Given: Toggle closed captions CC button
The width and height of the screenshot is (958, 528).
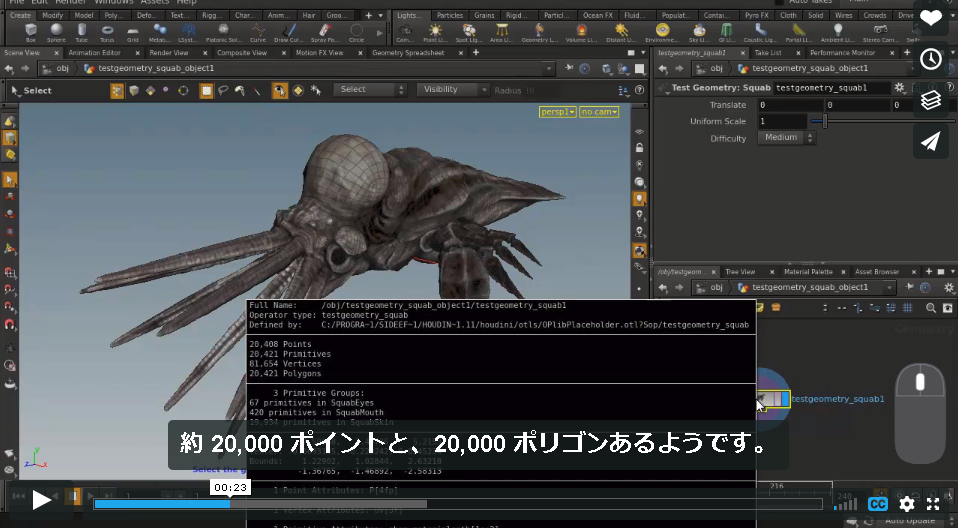Looking at the screenshot, I should pos(878,504).
